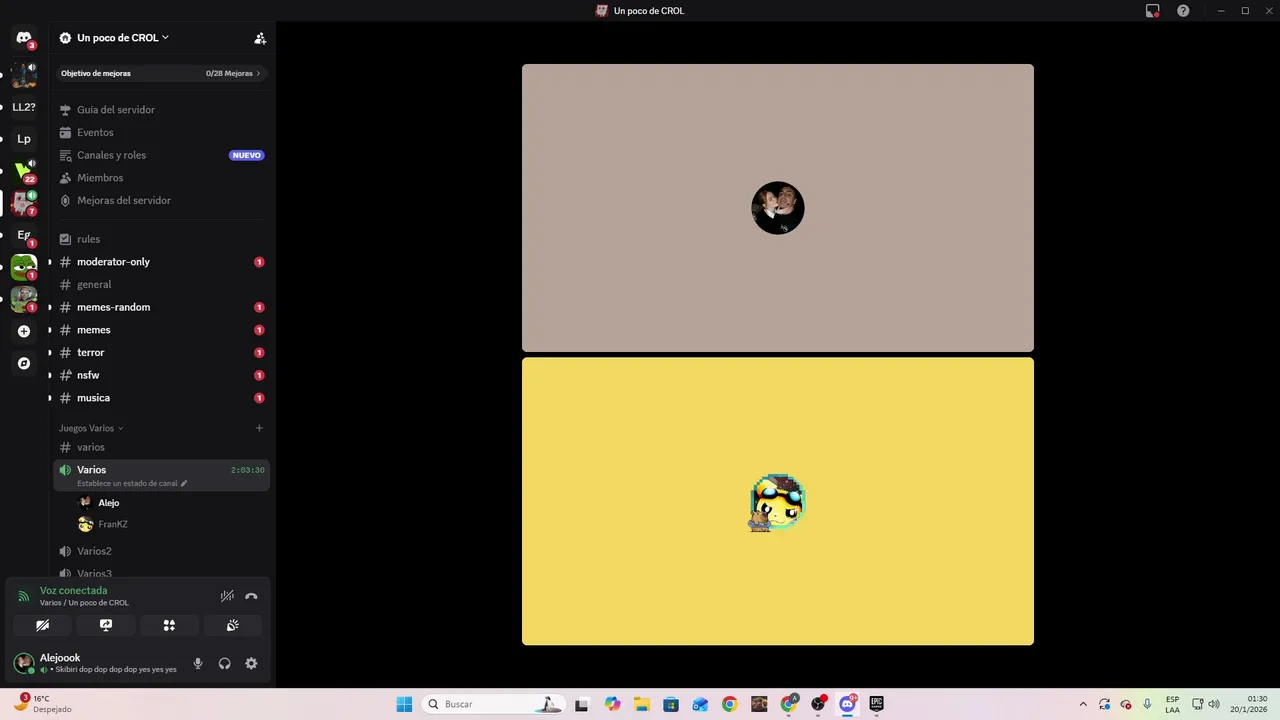The image size is (1280, 720).
Task: Click Alejo's avatar in the top video tile
Action: pos(778,208)
